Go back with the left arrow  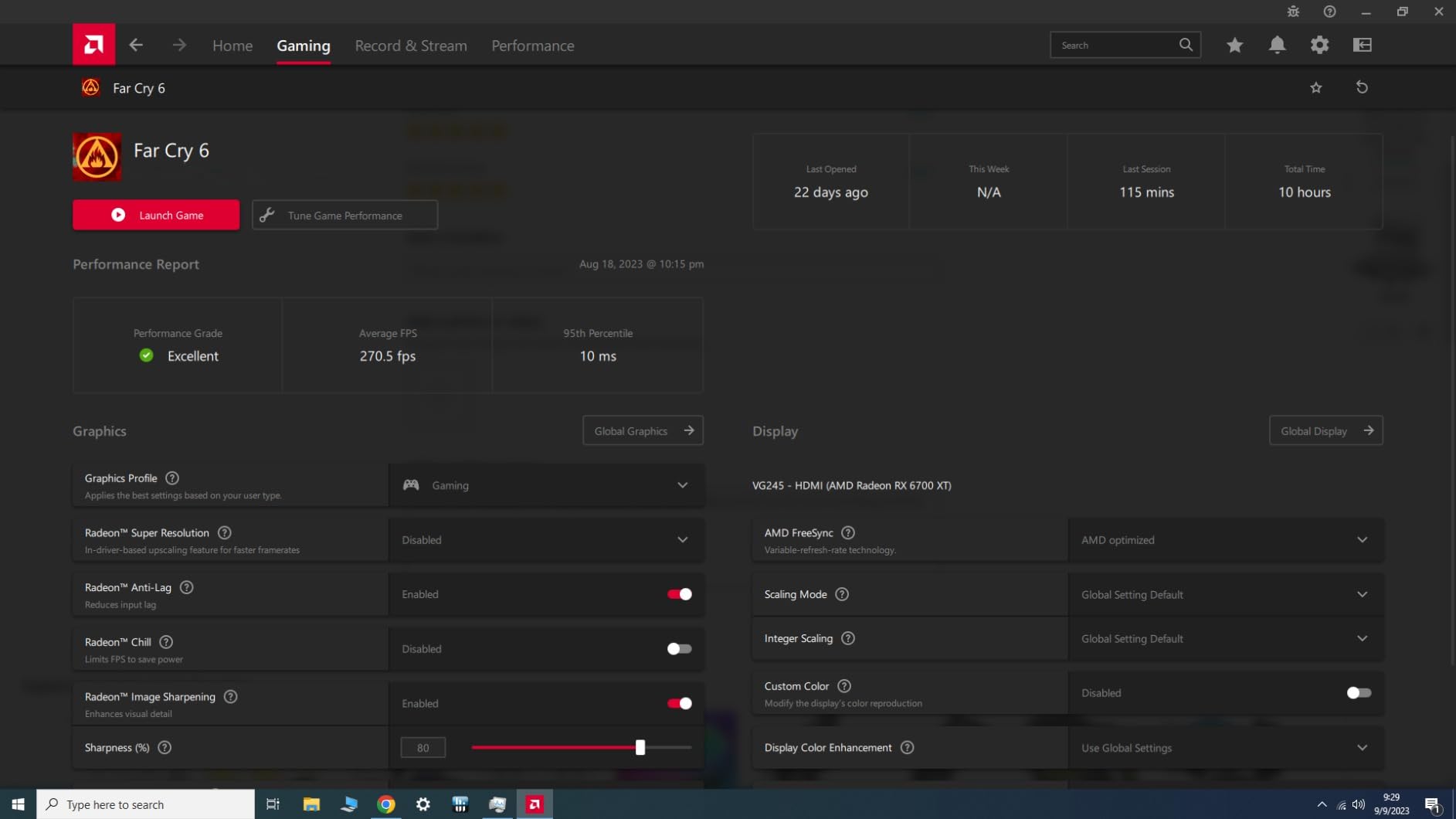(136, 45)
